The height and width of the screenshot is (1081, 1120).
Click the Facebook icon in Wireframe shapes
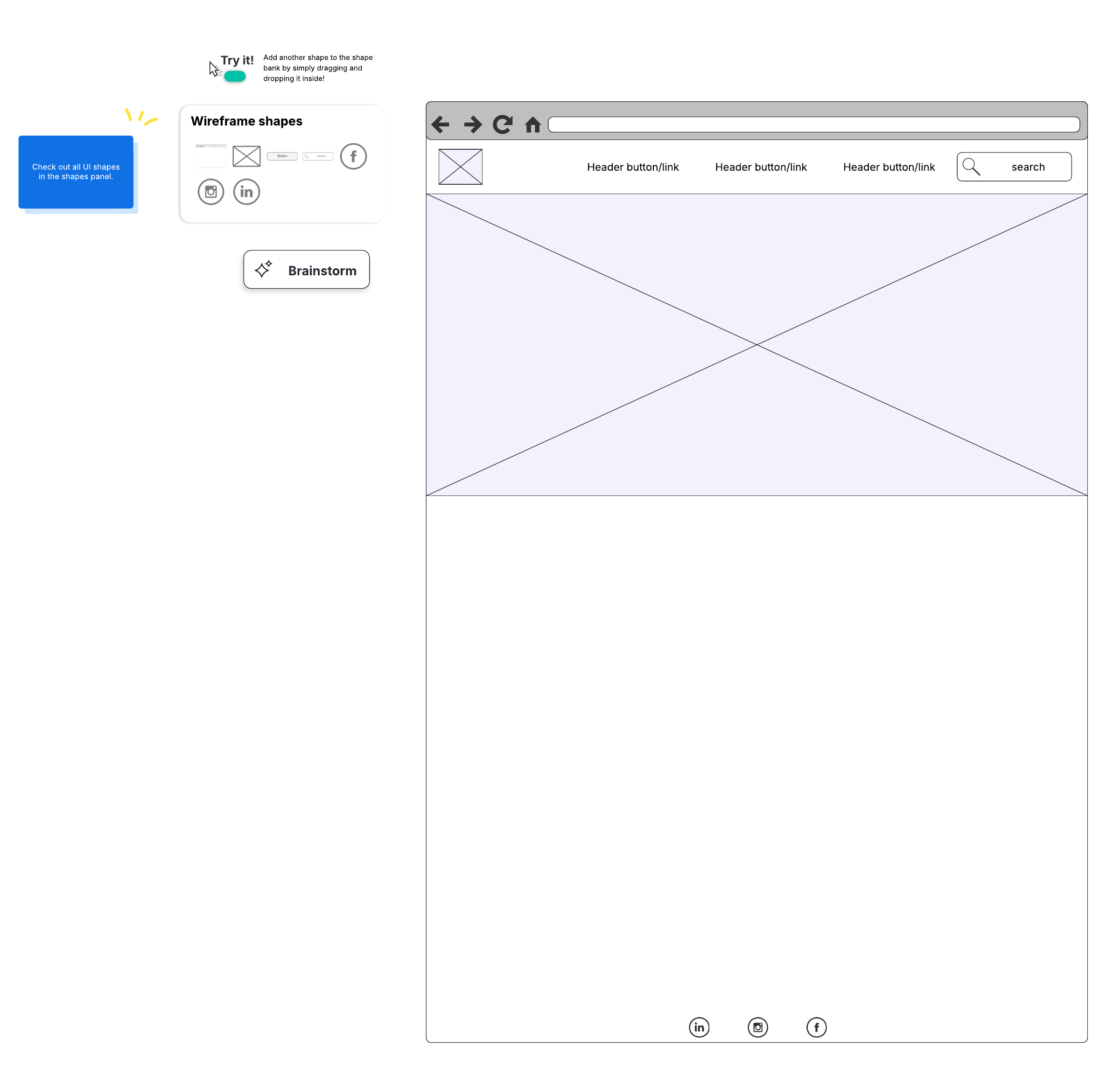coord(353,156)
